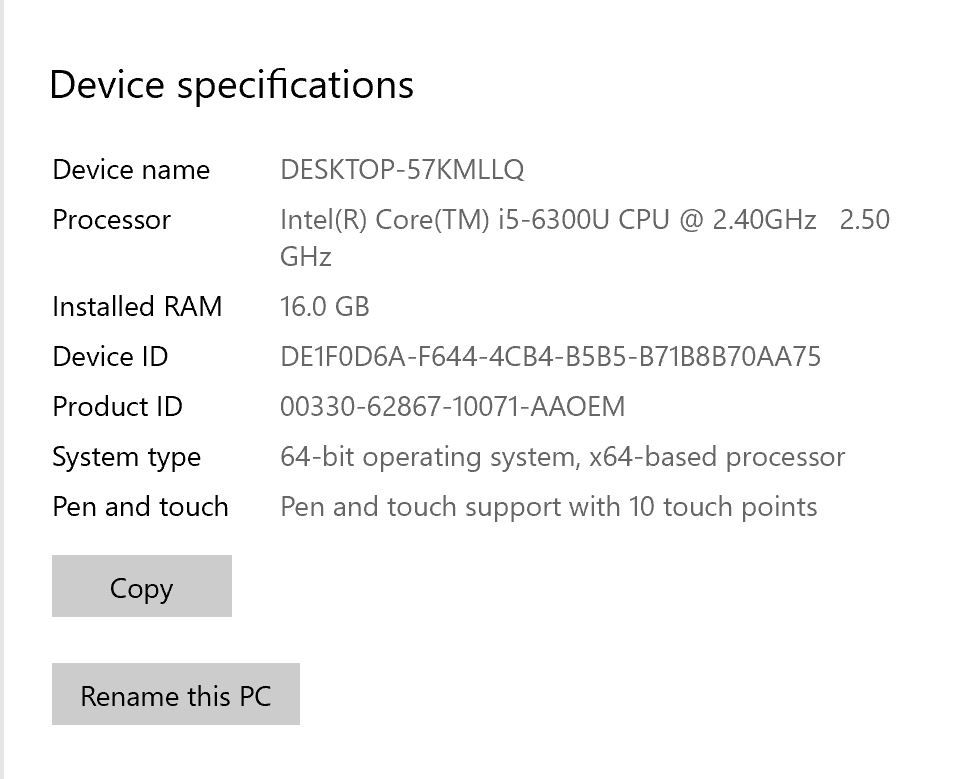Click the Copy button
Viewport: 976px width, 779px height.
[x=141, y=587]
